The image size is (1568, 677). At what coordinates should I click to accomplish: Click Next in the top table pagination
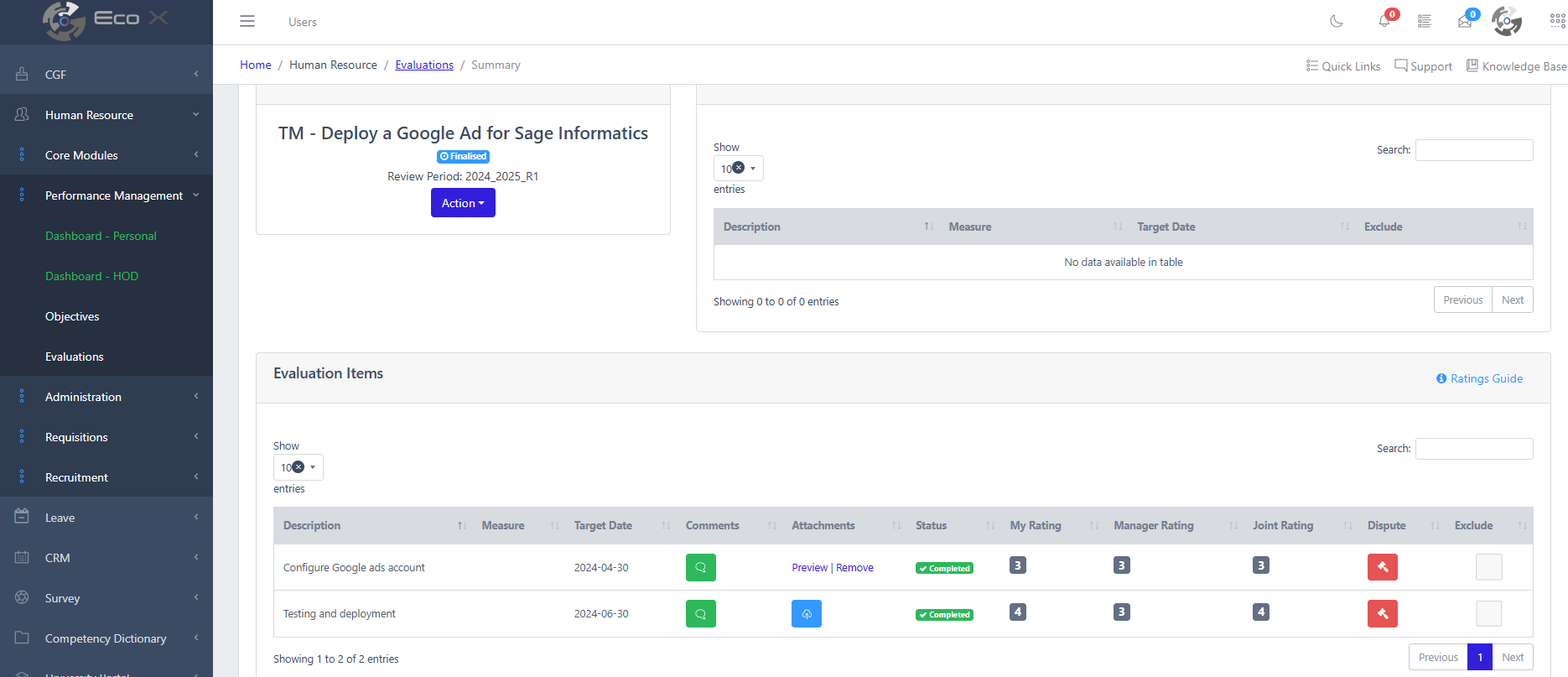pyautogui.click(x=1513, y=299)
